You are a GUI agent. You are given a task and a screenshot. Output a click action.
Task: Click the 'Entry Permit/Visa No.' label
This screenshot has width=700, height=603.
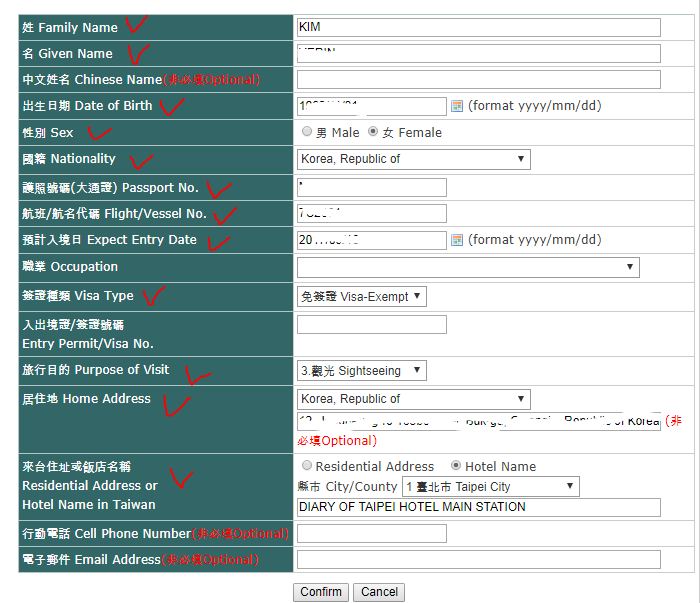pos(88,343)
